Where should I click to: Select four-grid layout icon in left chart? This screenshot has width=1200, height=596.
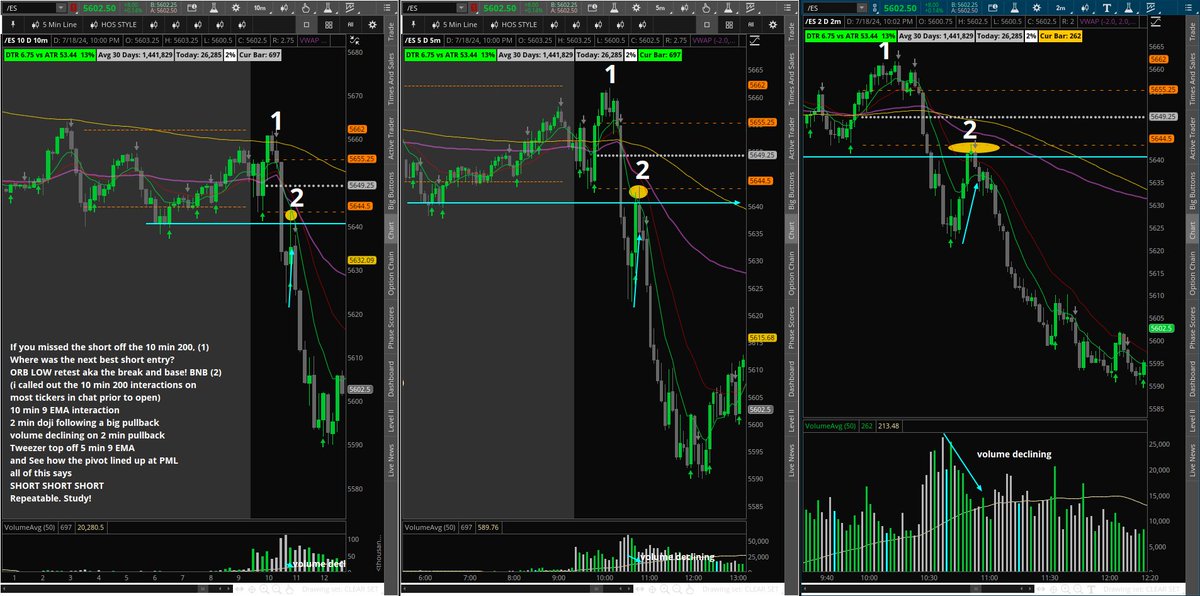(329, 25)
